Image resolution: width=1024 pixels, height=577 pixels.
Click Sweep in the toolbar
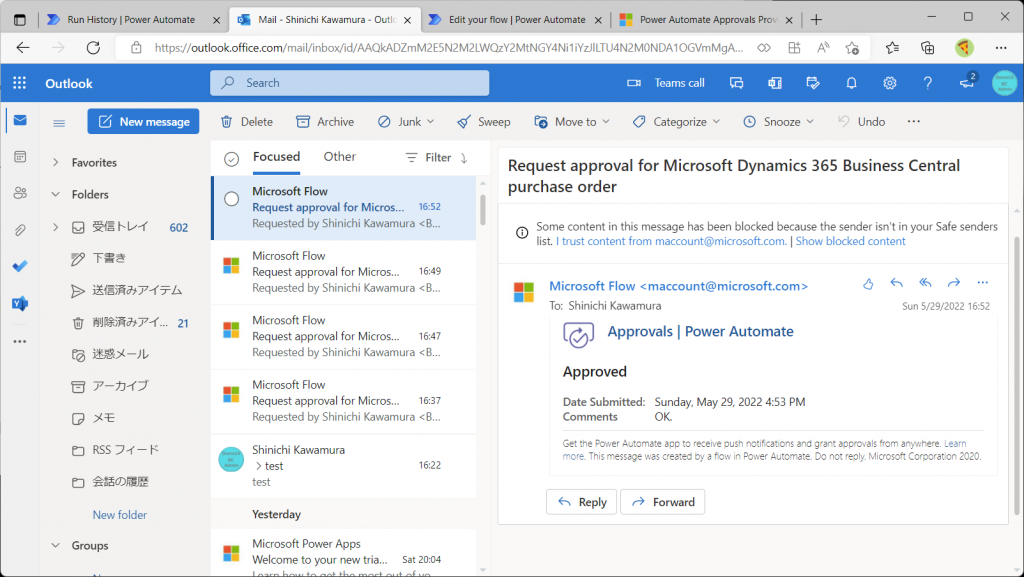(x=484, y=122)
